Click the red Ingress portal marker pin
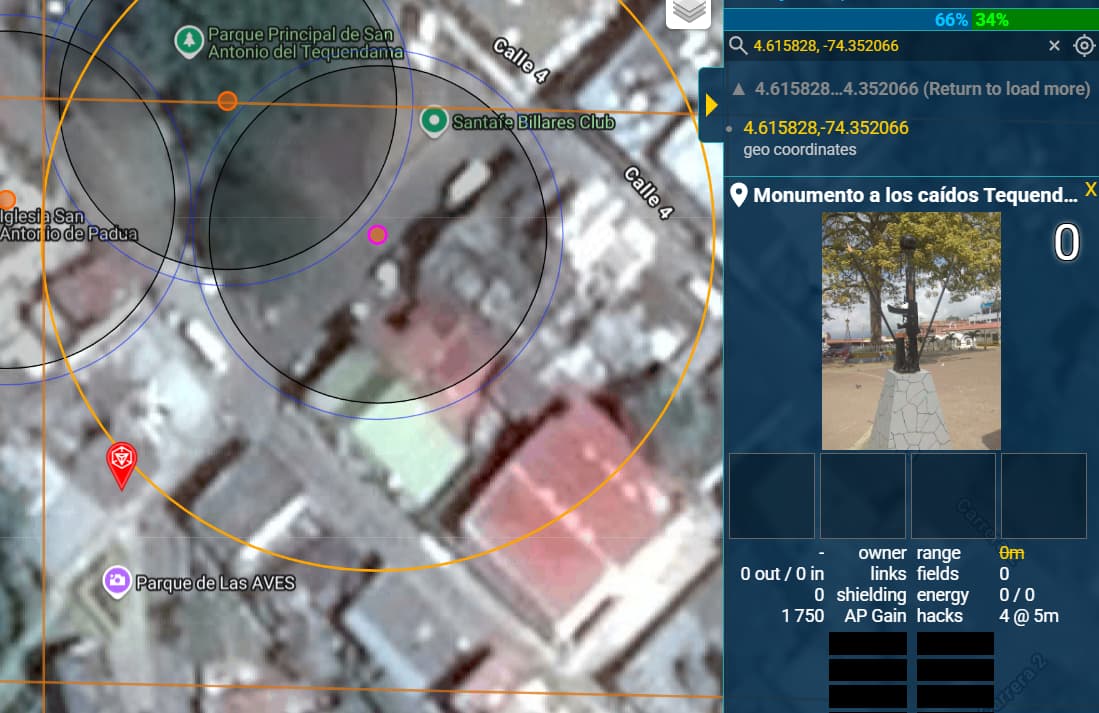 (121, 464)
